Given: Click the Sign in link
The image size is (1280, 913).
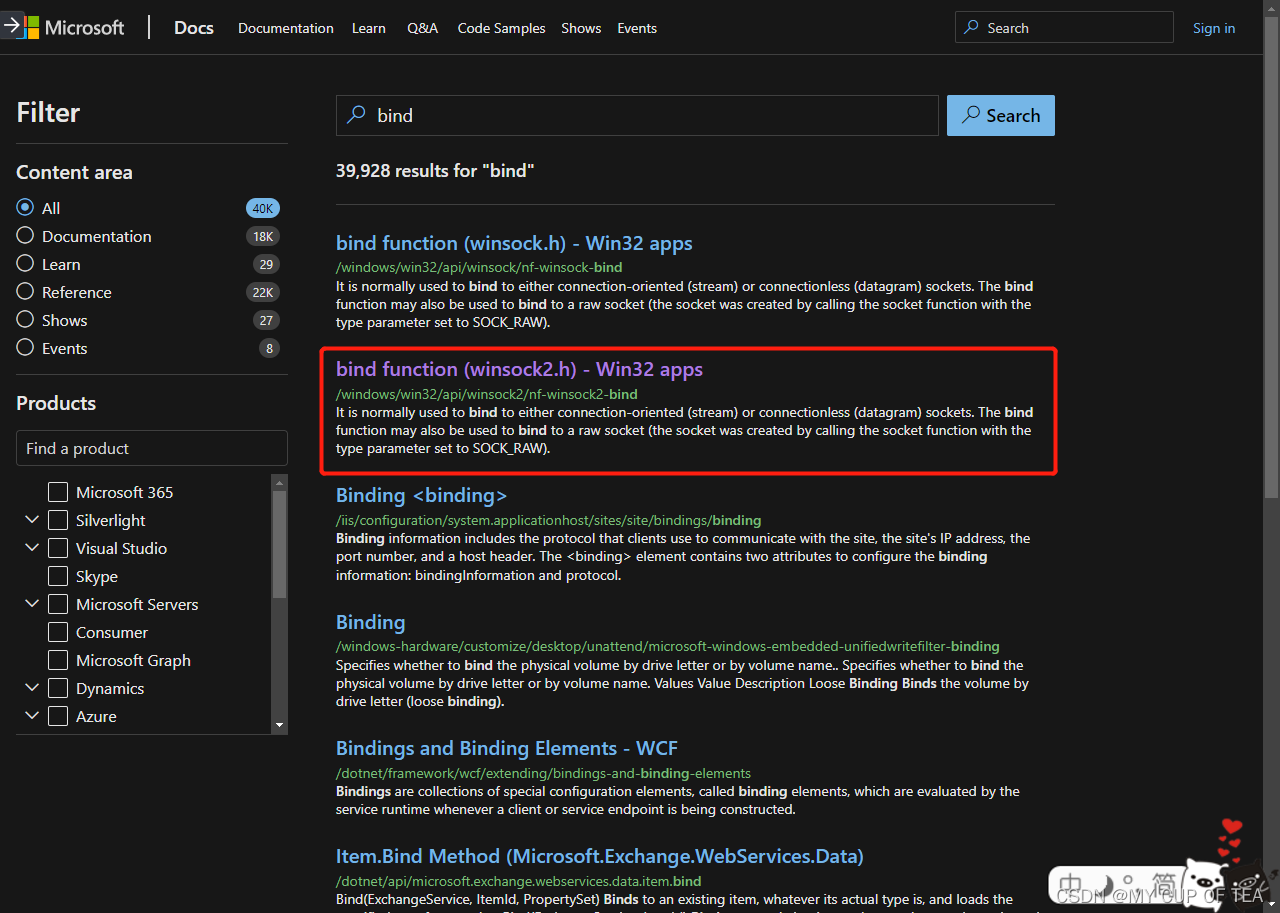Looking at the screenshot, I should [x=1214, y=28].
